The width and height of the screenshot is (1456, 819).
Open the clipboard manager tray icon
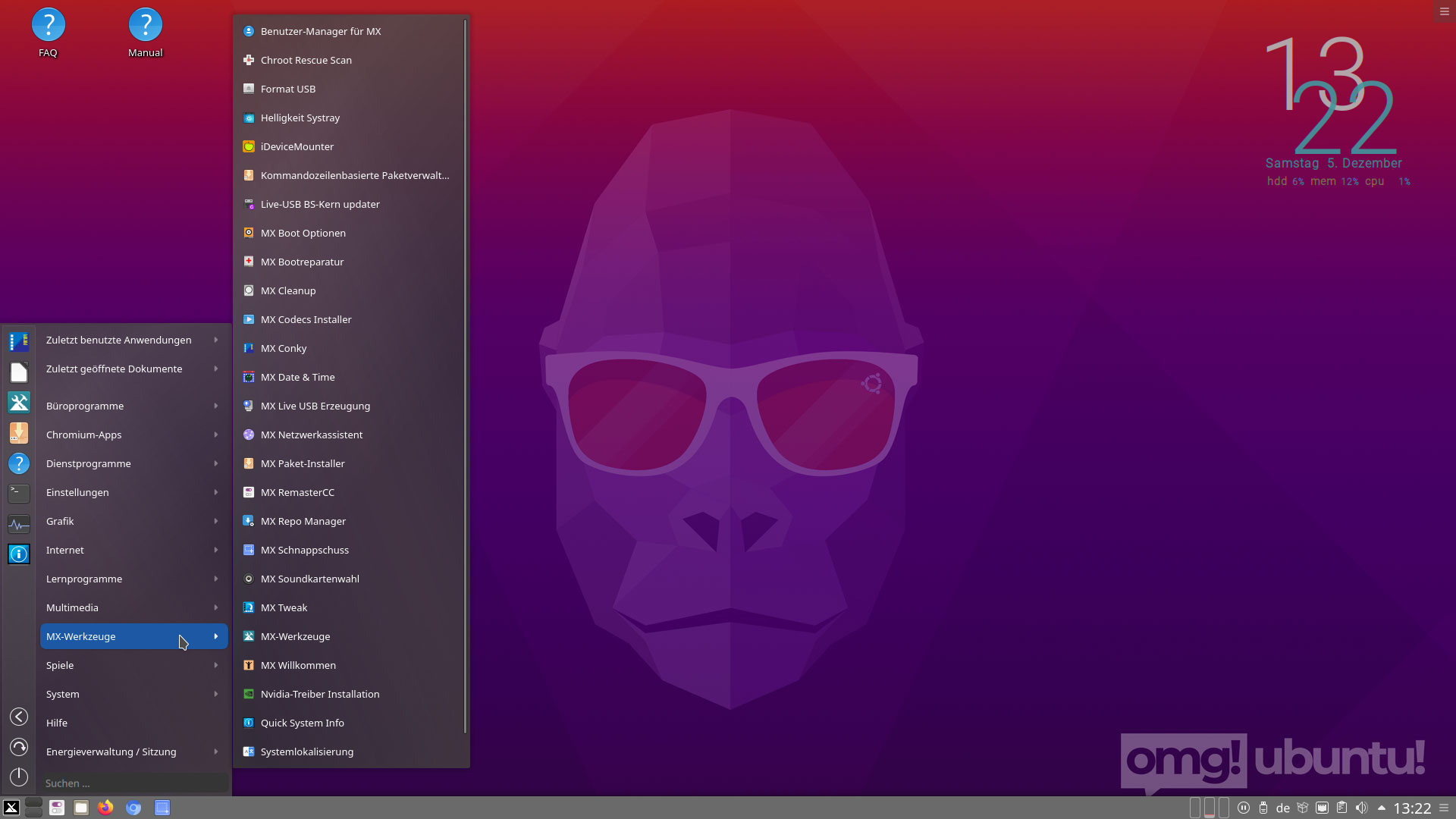point(1341,808)
